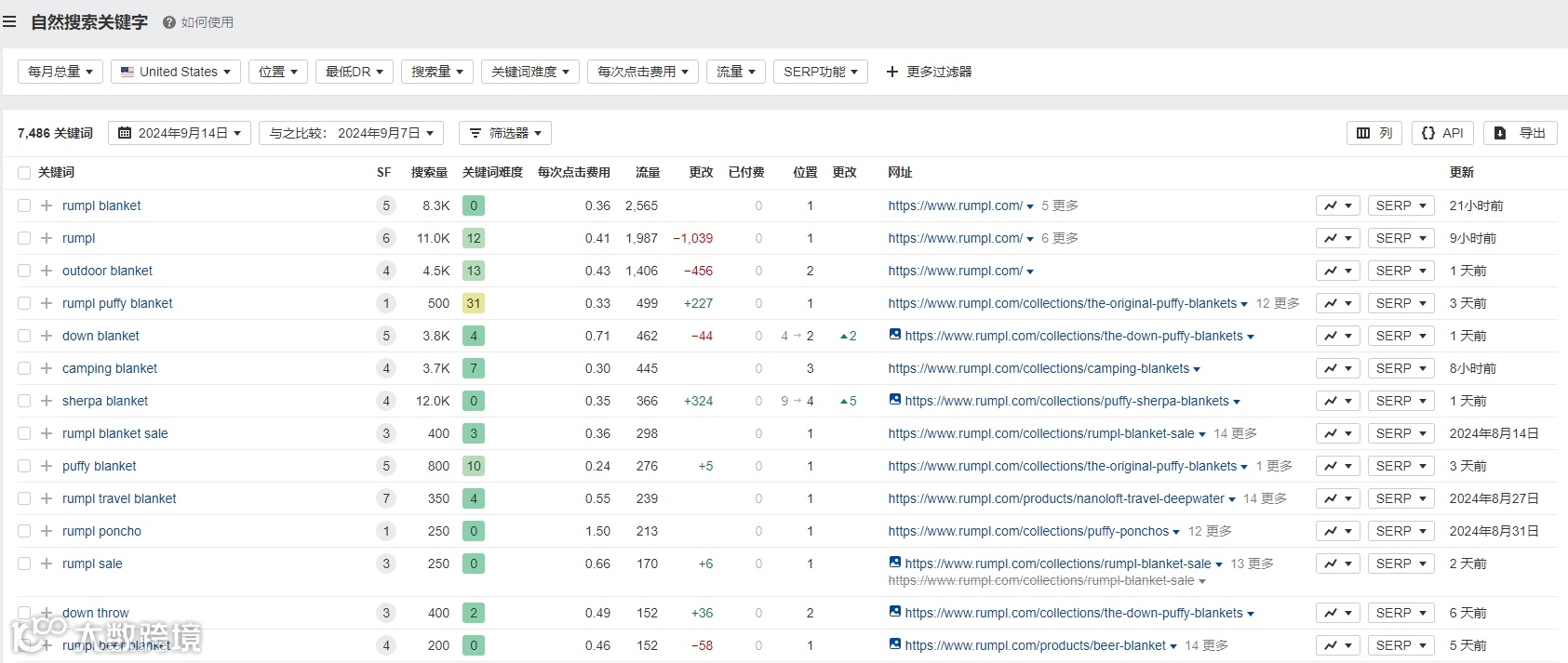Check the rumpl sale row checkbox
This screenshot has width=1568, height=663.
[24, 564]
